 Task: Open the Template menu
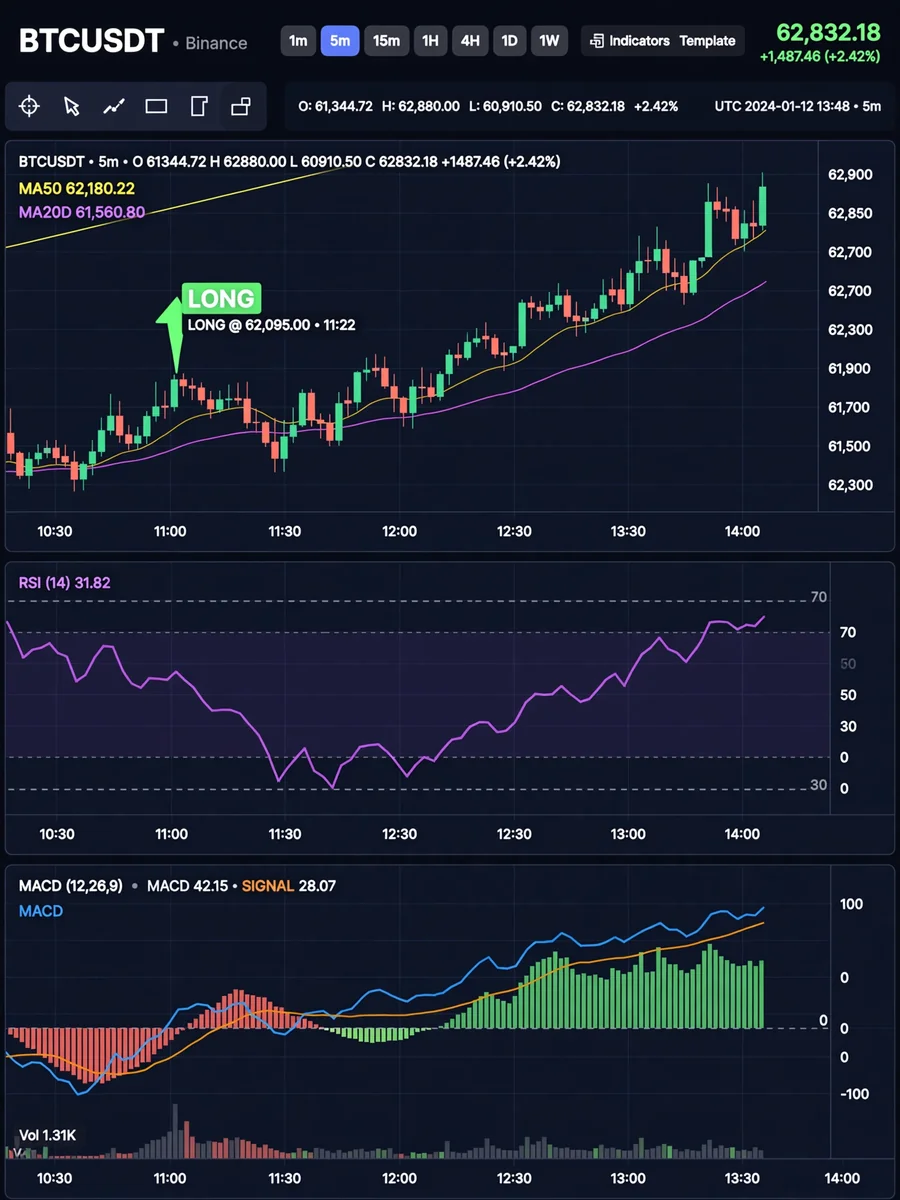[707, 41]
